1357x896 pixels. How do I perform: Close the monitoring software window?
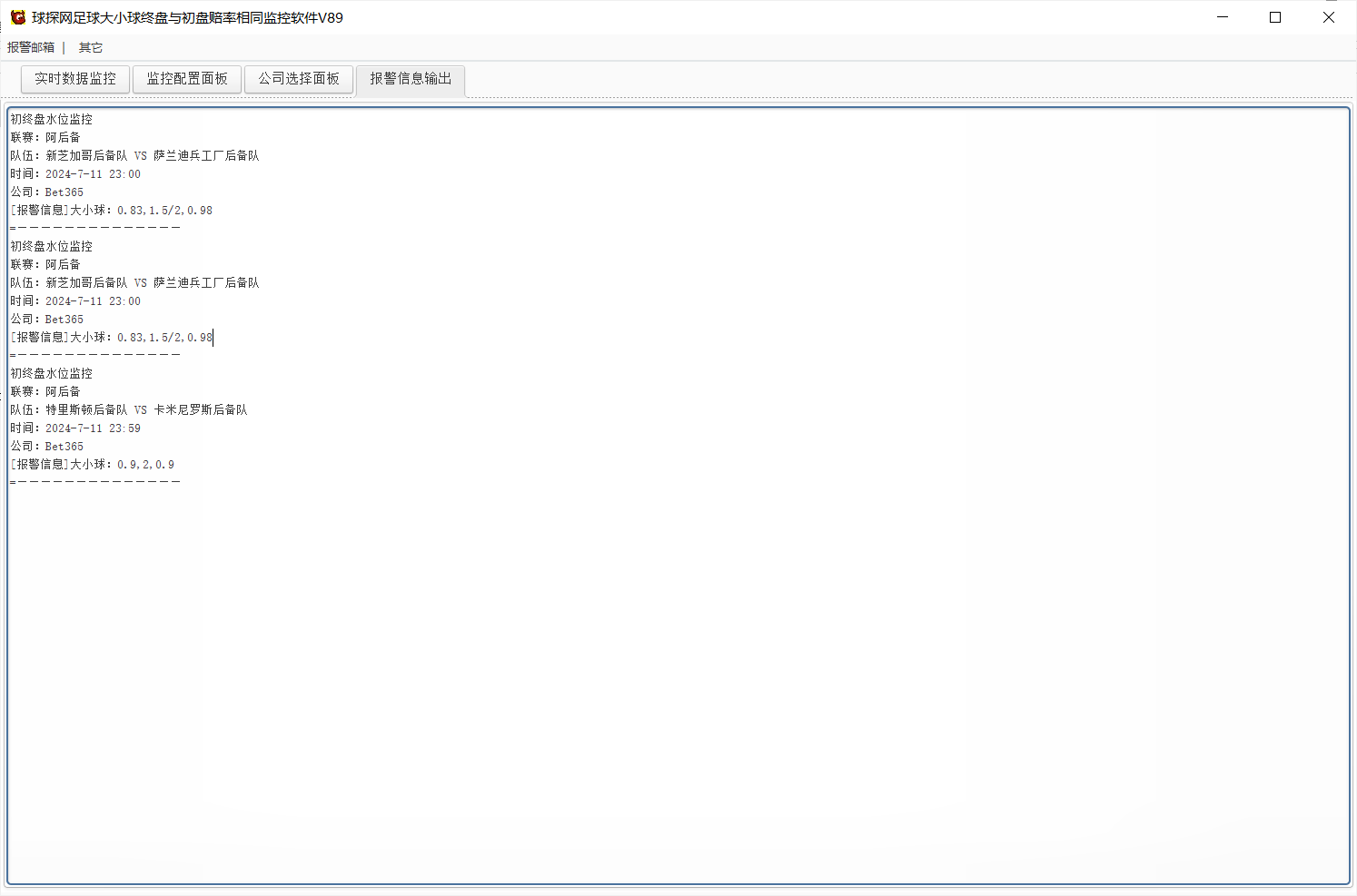click(1329, 17)
